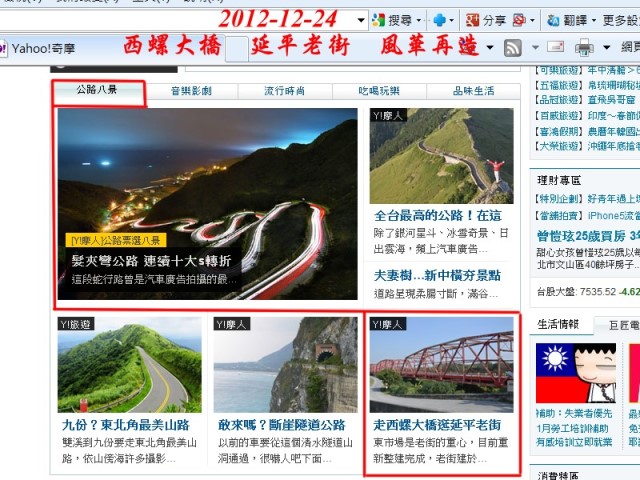Expand the blue plus icon dropdown arrow

click(x=451, y=20)
